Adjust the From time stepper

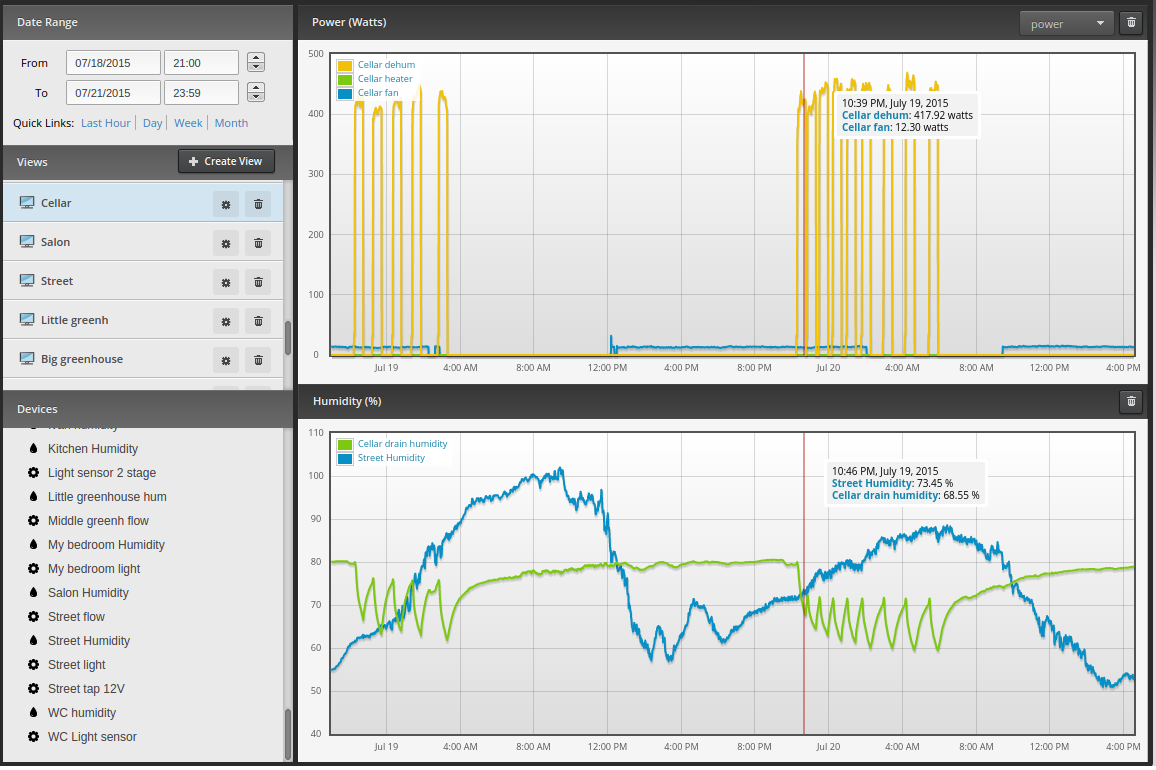pyautogui.click(x=256, y=63)
